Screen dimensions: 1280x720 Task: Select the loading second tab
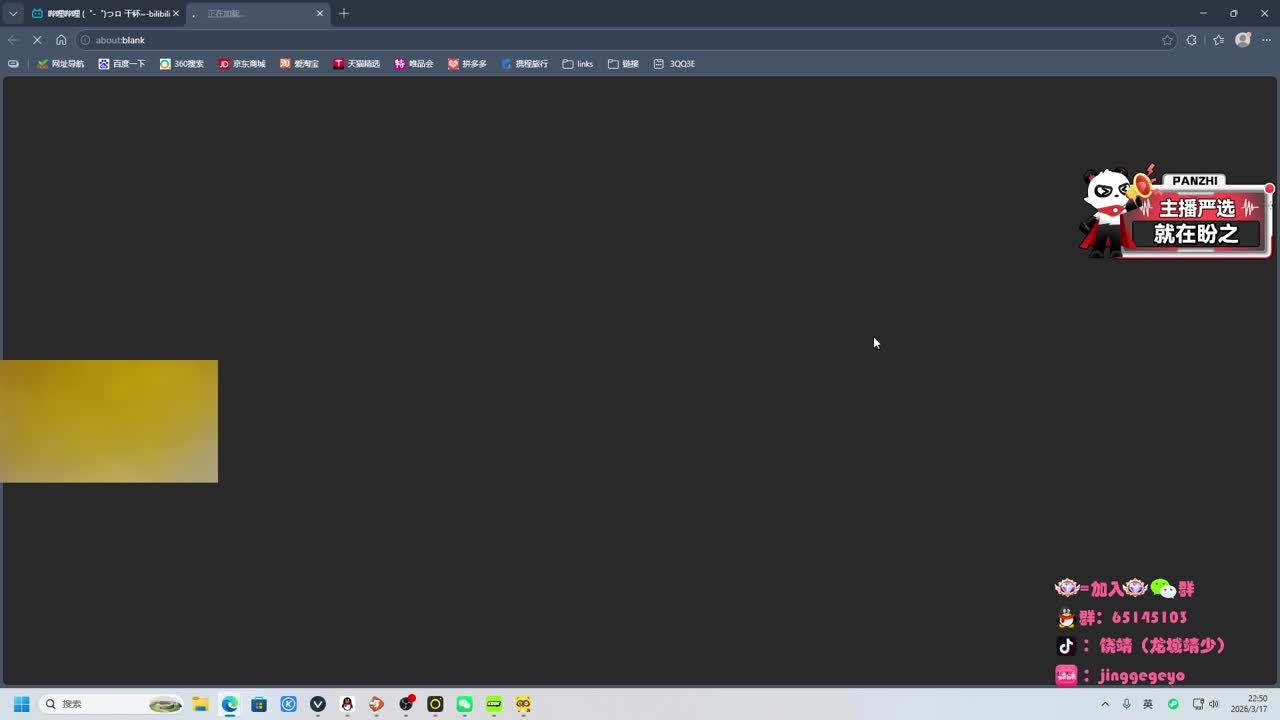tap(250, 13)
